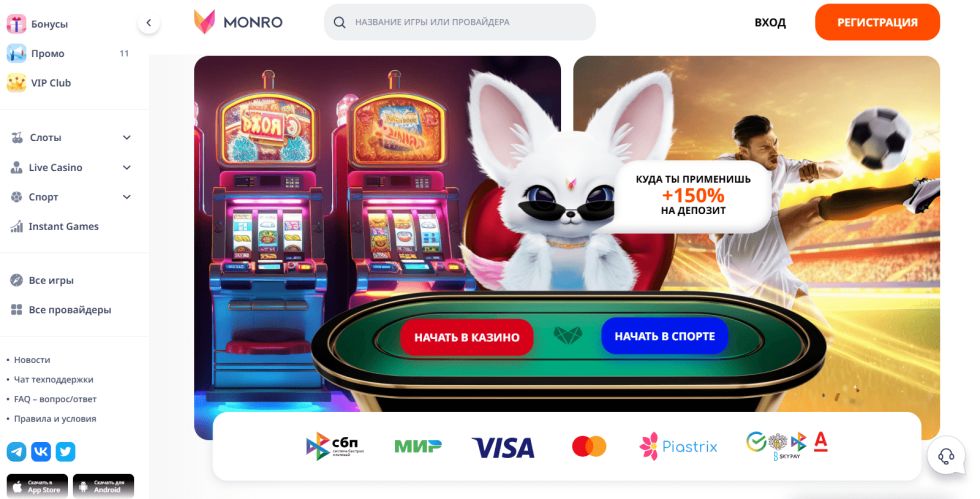The height and width of the screenshot is (499, 980).
Task: Click the РЕГИСТРАЦИЯ button
Action: point(877,23)
